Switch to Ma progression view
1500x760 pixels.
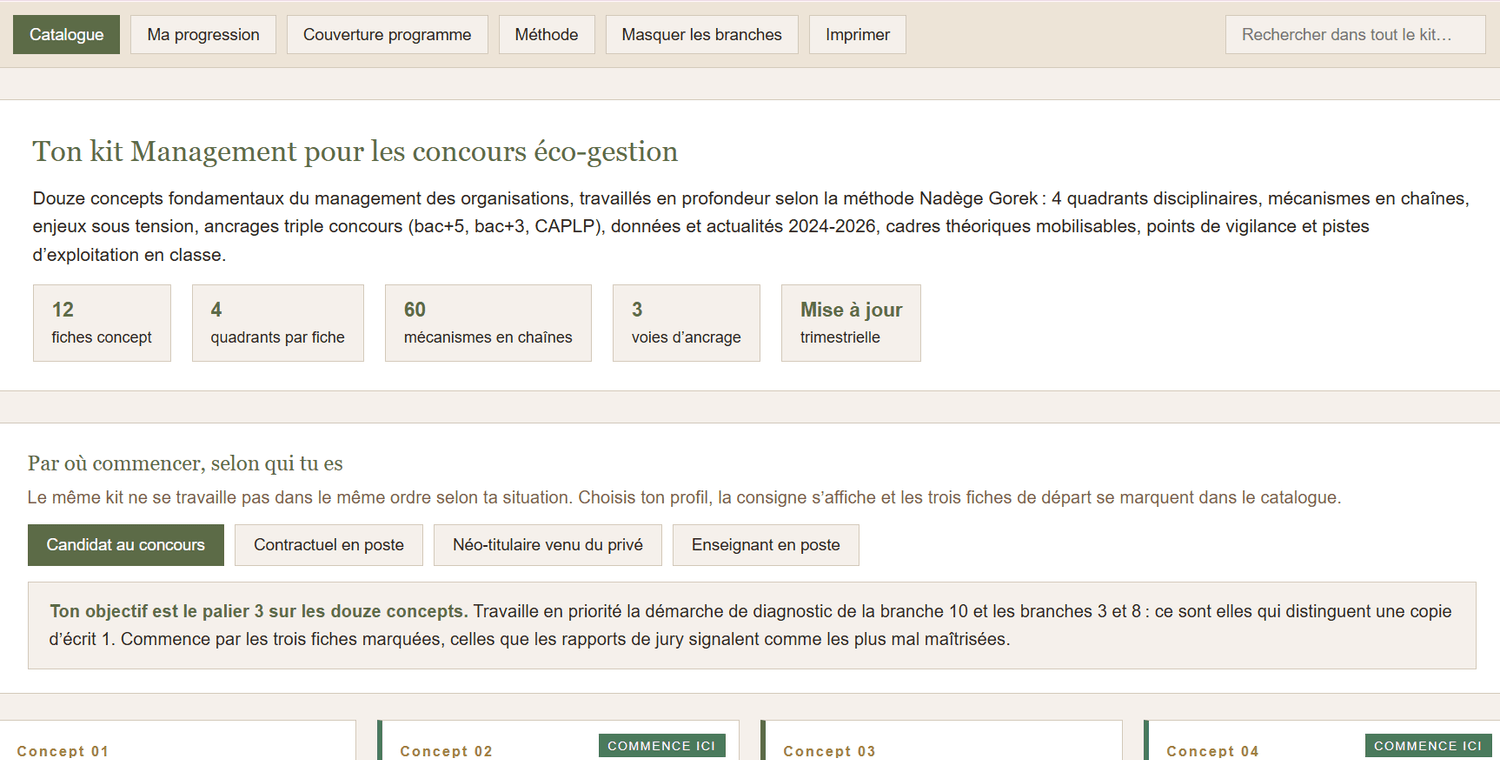(203, 34)
